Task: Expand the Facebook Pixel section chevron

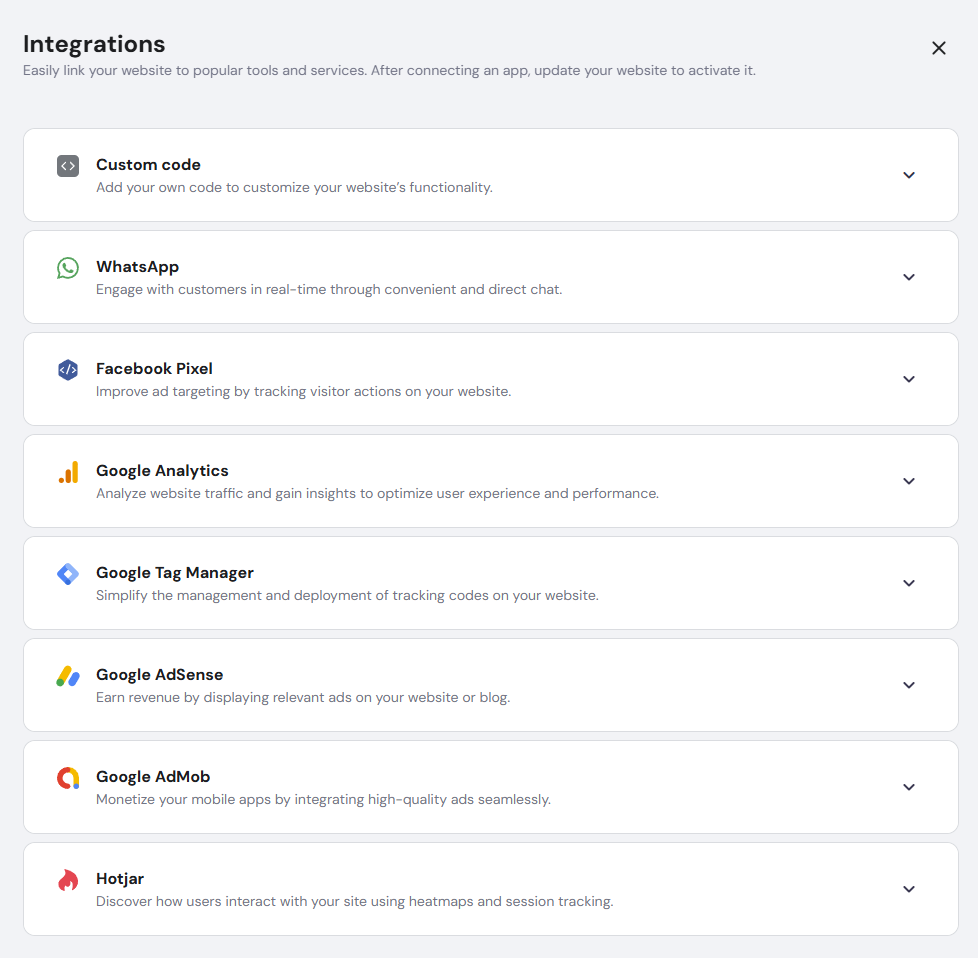Action: (x=909, y=379)
